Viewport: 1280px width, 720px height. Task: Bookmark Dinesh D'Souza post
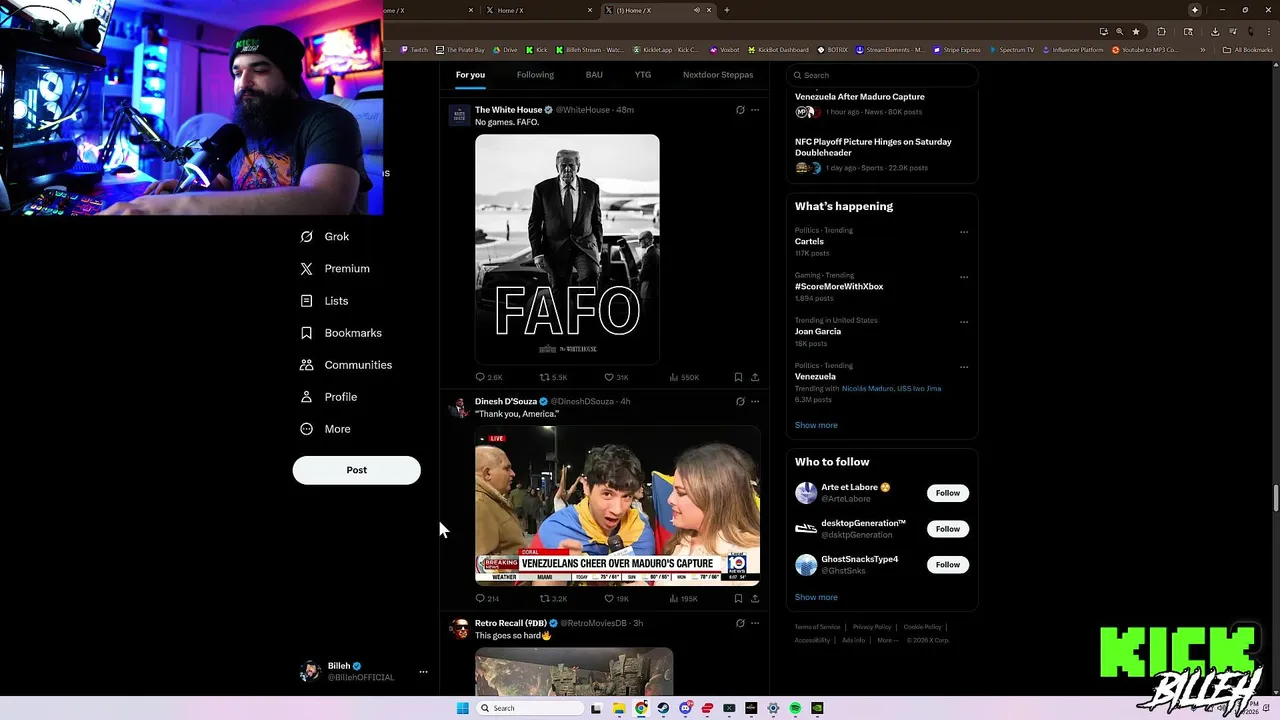click(x=738, y=599)
